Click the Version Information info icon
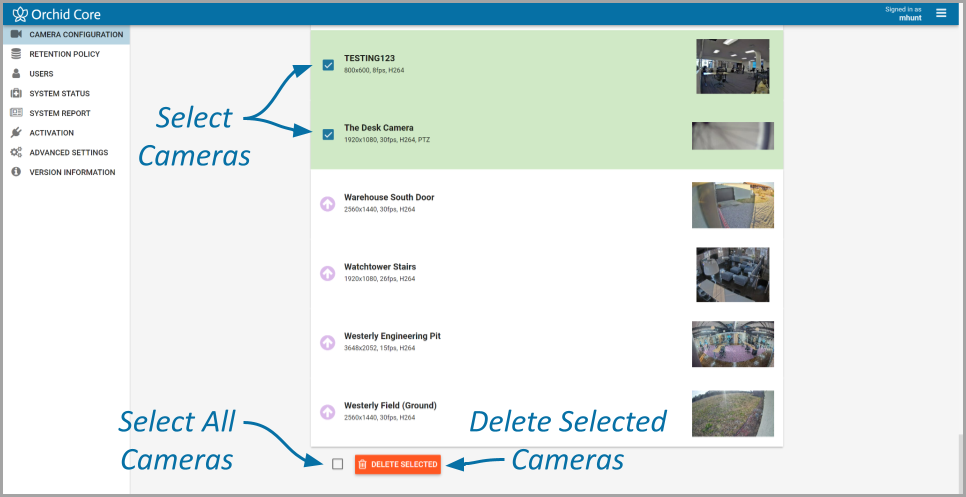This screenshot has height=497, width=966. 17,172
